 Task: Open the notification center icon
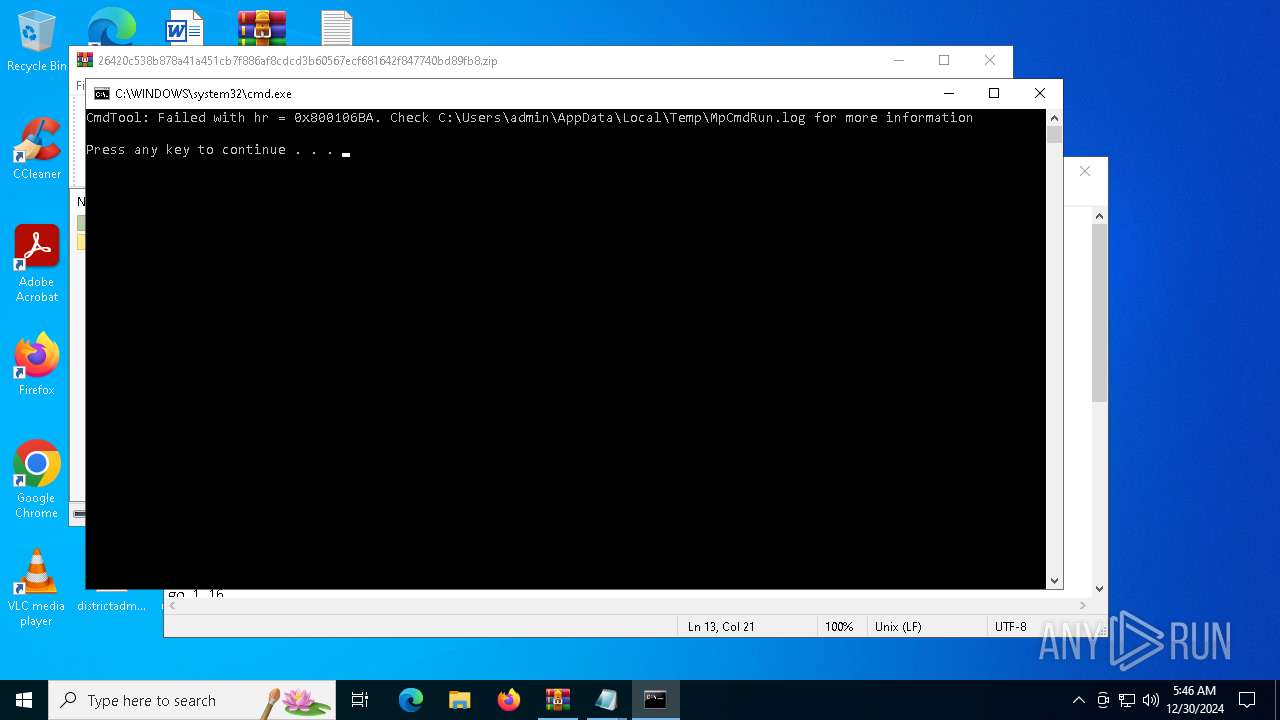(x=1247, y=700)
